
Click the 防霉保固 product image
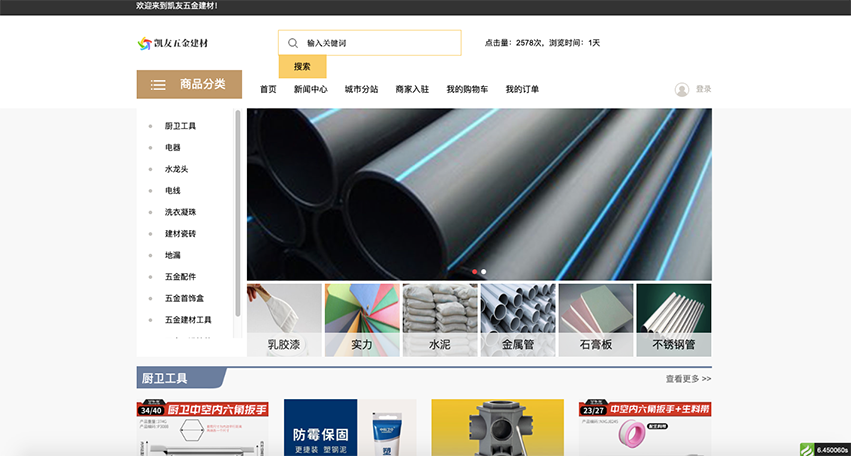350,428
